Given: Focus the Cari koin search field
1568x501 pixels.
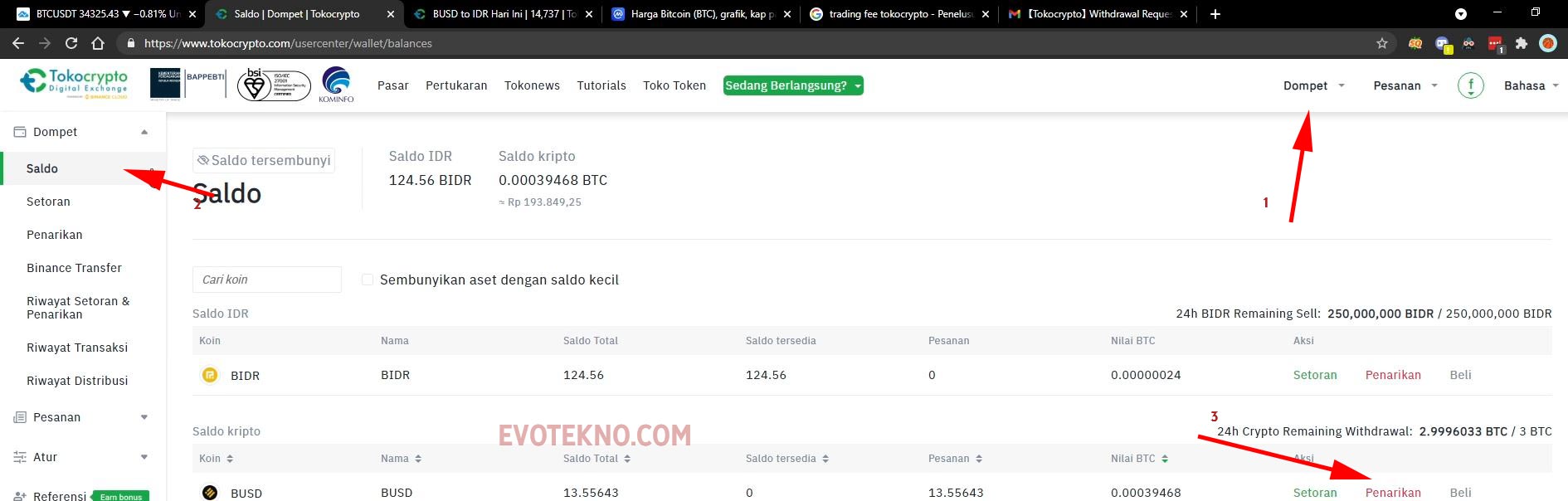Looking at the screenshot, I should [267, 280].
